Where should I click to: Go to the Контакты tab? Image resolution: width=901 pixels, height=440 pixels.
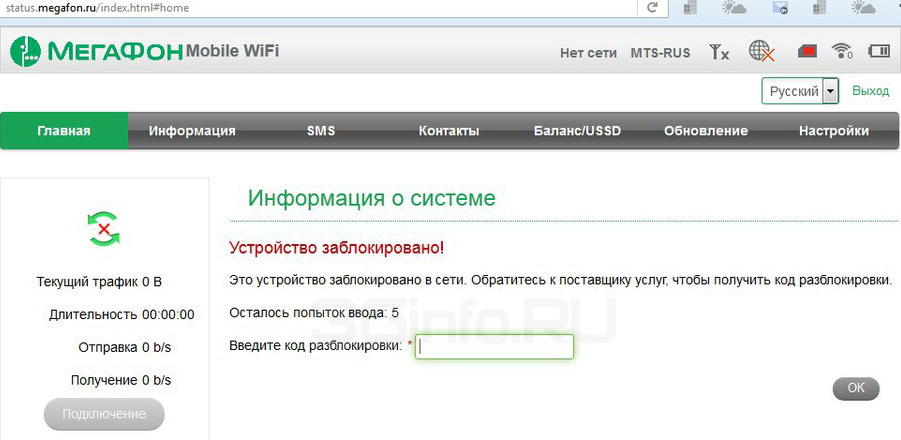click(449, 130)
